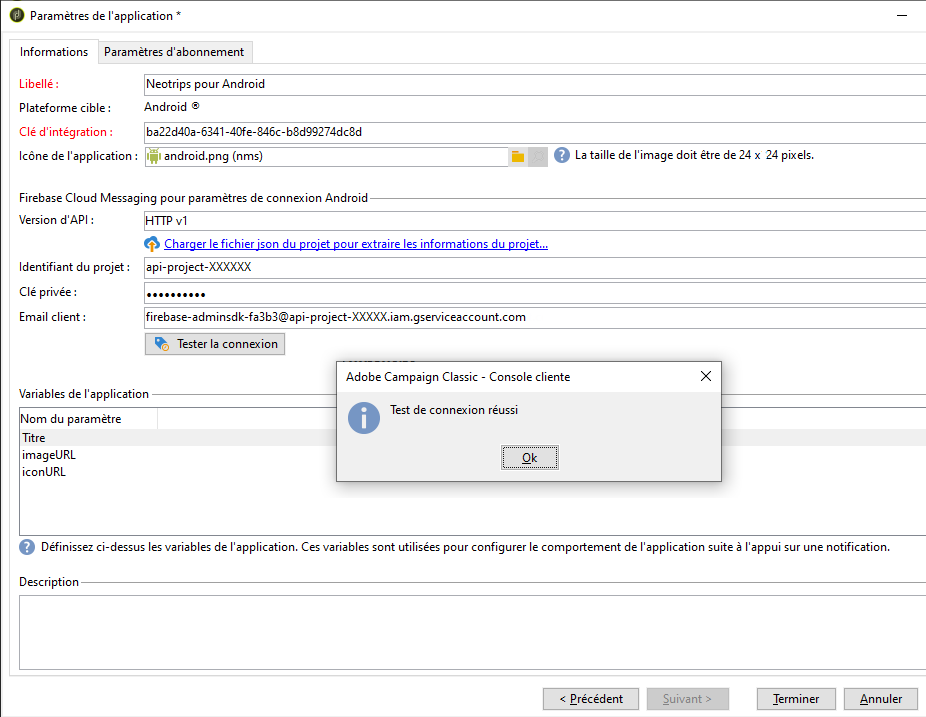Click the Clé d'intégration input field

[x=534, y=132]
